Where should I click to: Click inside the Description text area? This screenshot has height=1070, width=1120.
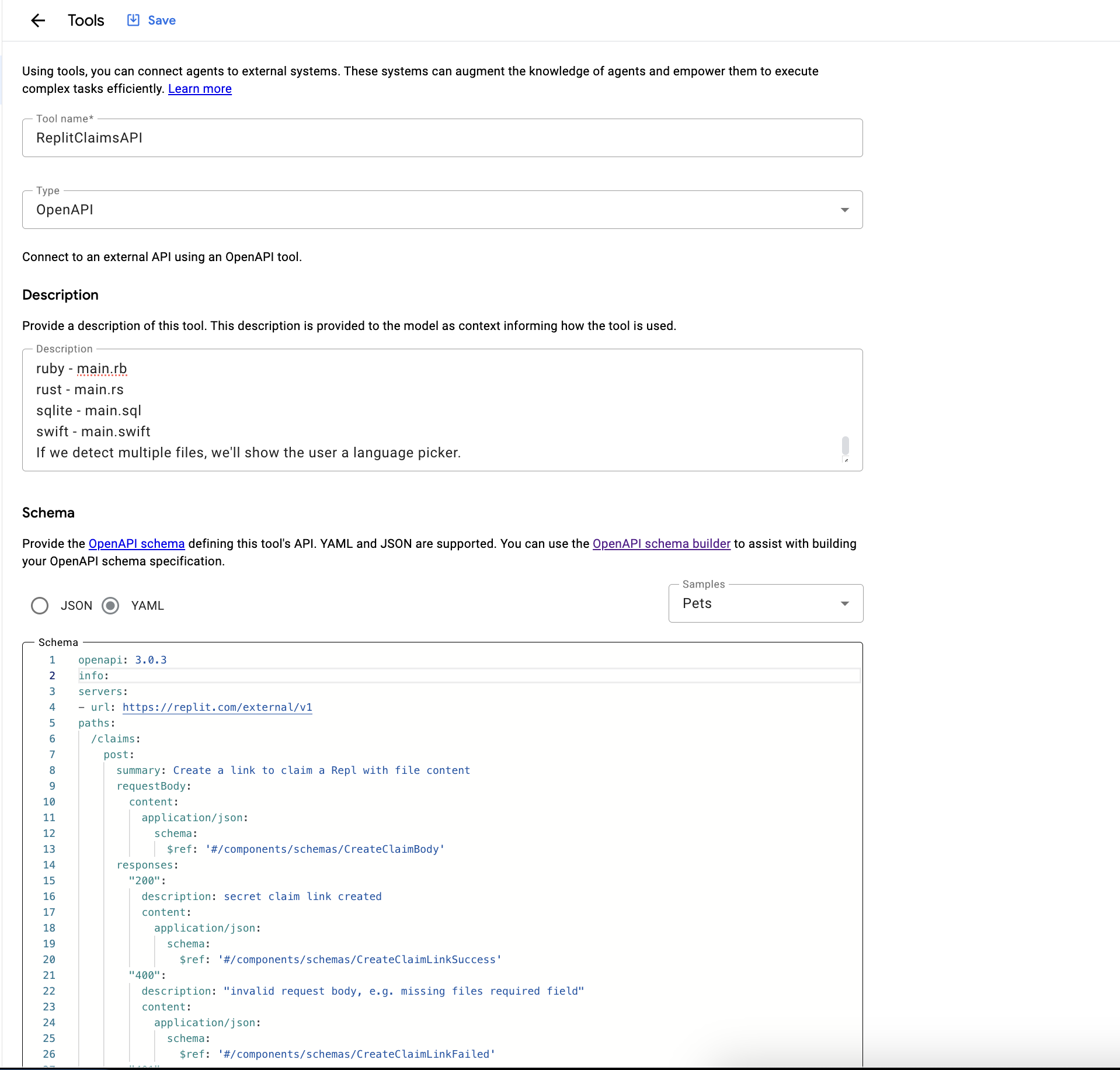tap(432, 410)
